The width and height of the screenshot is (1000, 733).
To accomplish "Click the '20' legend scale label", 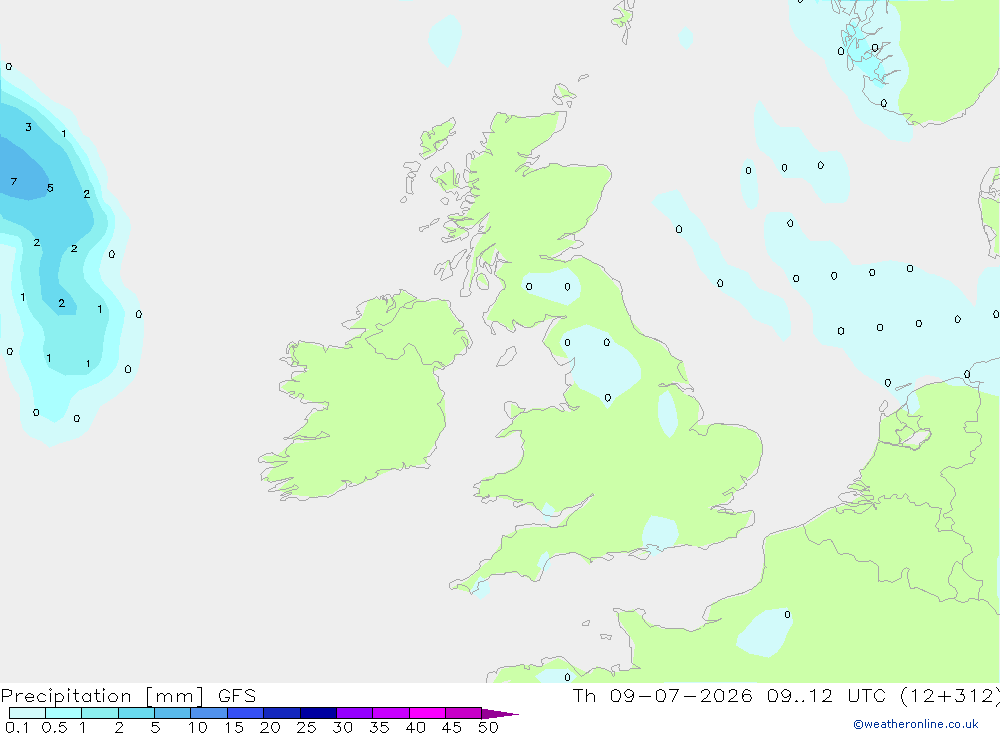I will tap(270, 727).
